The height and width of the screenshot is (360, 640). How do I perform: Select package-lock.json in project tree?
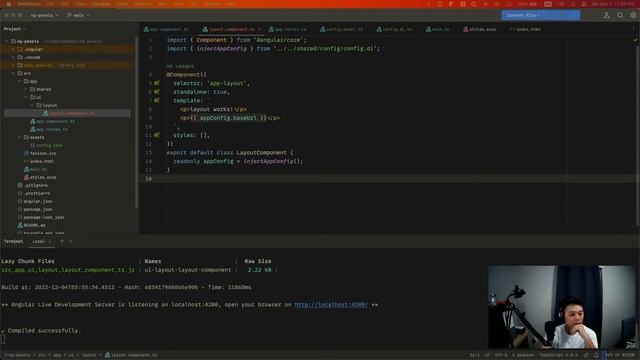click(41, 217)
